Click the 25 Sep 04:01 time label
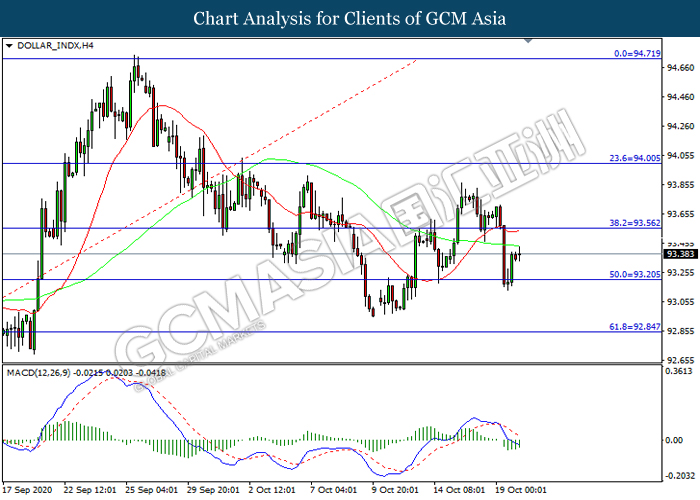 click(151, 490)
